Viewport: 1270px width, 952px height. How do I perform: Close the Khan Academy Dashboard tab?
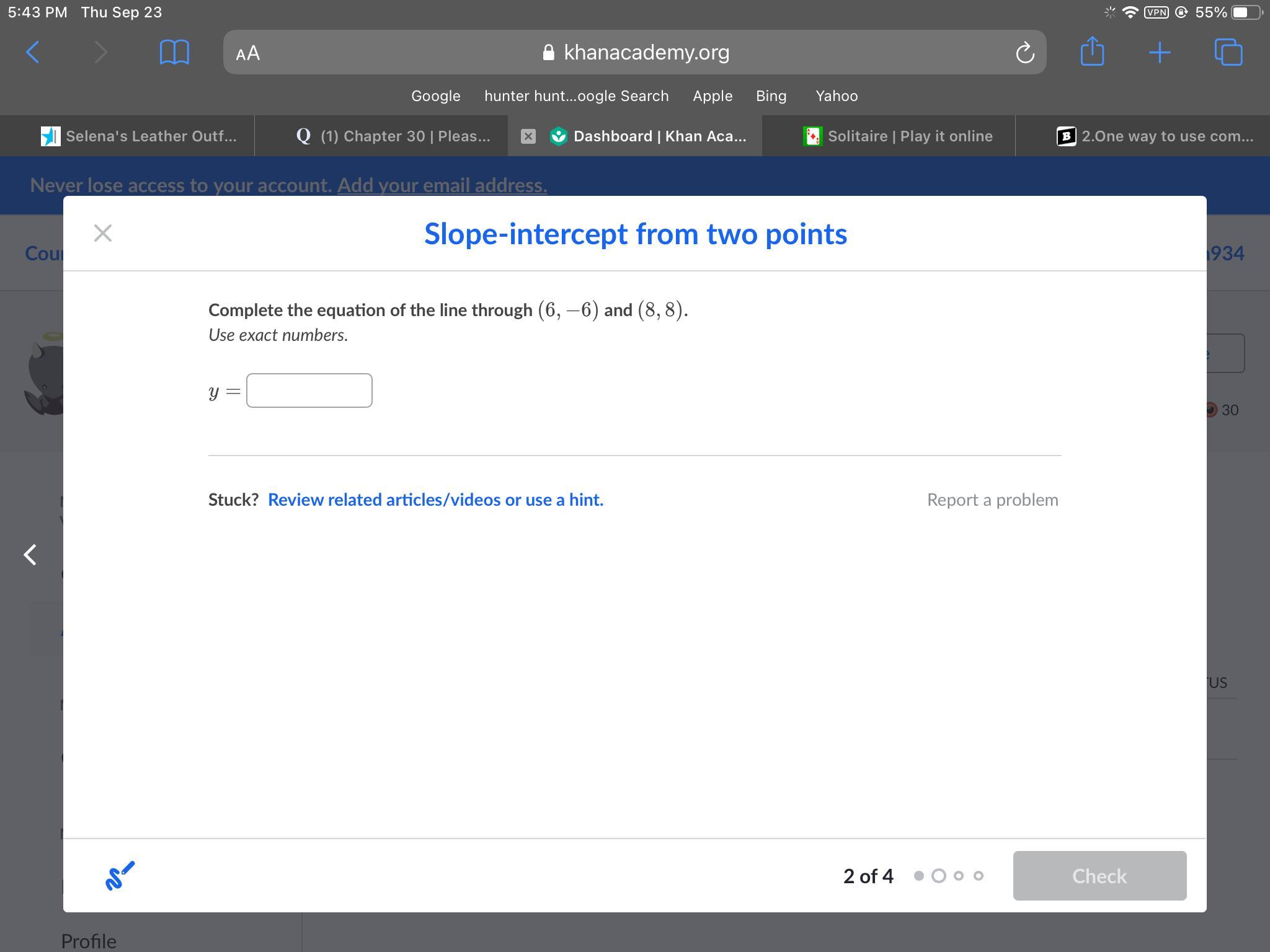pyautogui.click(x=528, y=136)
